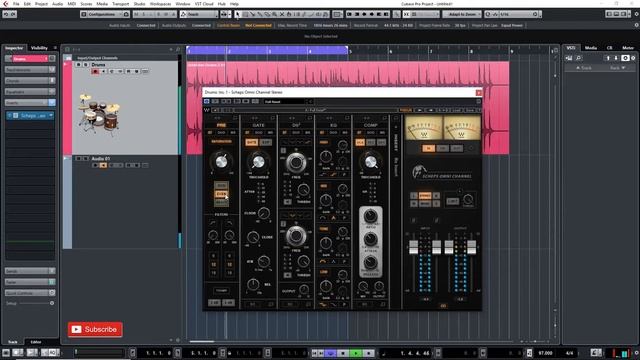Click the Load button in Waves toolbar
The height and width of the screenshot is (360, 640).
pos(456,110)
